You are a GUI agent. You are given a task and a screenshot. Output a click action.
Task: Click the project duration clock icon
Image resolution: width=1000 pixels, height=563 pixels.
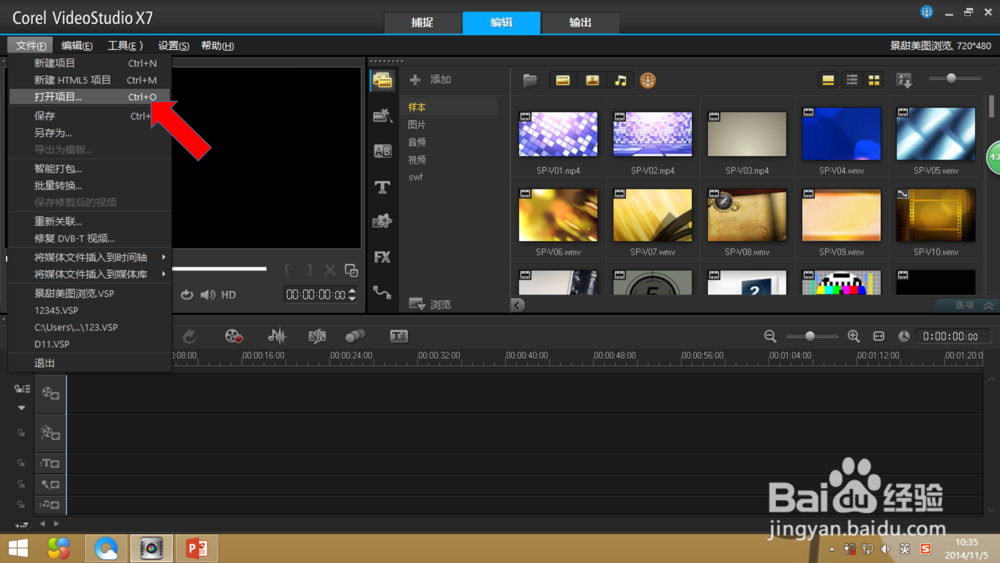(904, 336)
